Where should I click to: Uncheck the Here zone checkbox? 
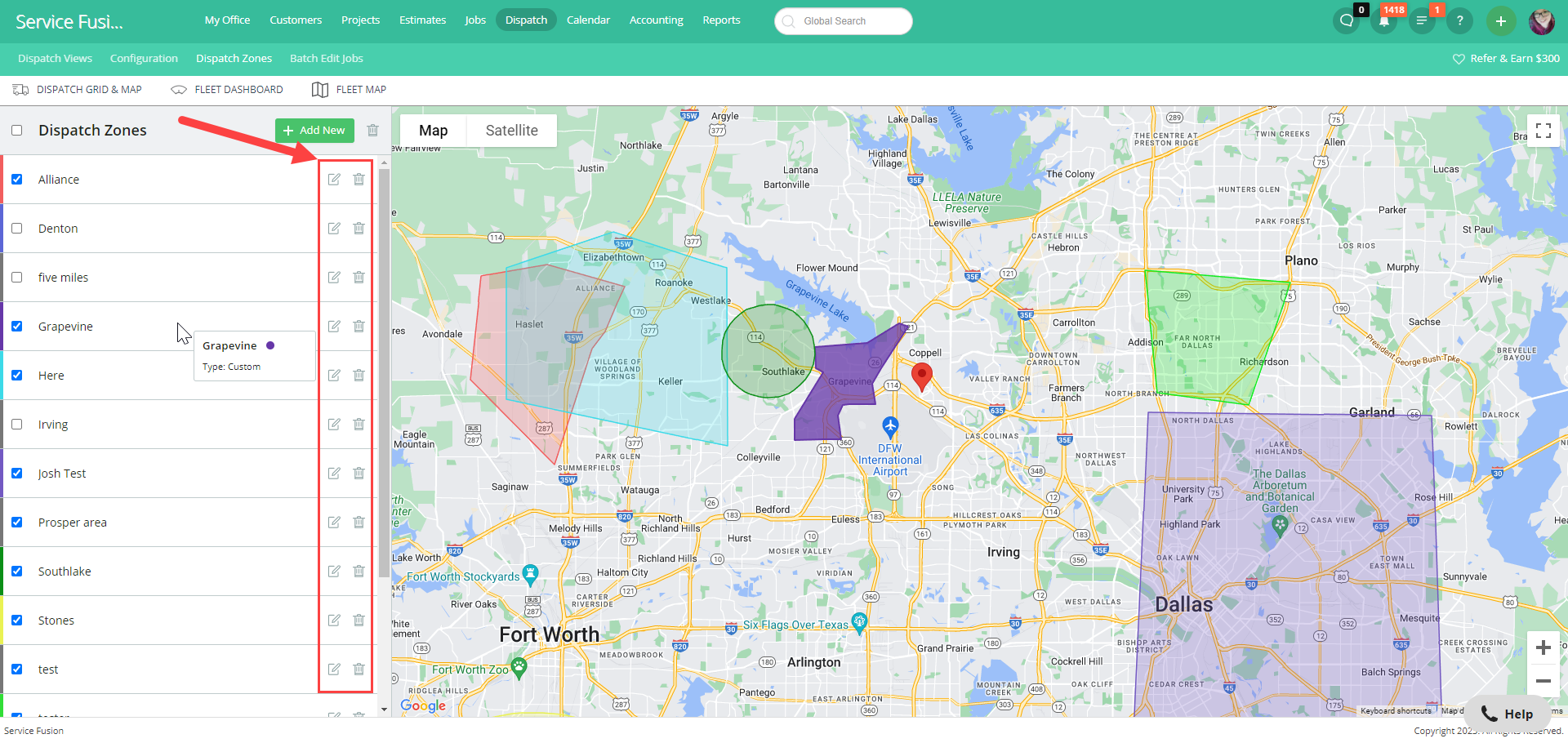(17, 376)
